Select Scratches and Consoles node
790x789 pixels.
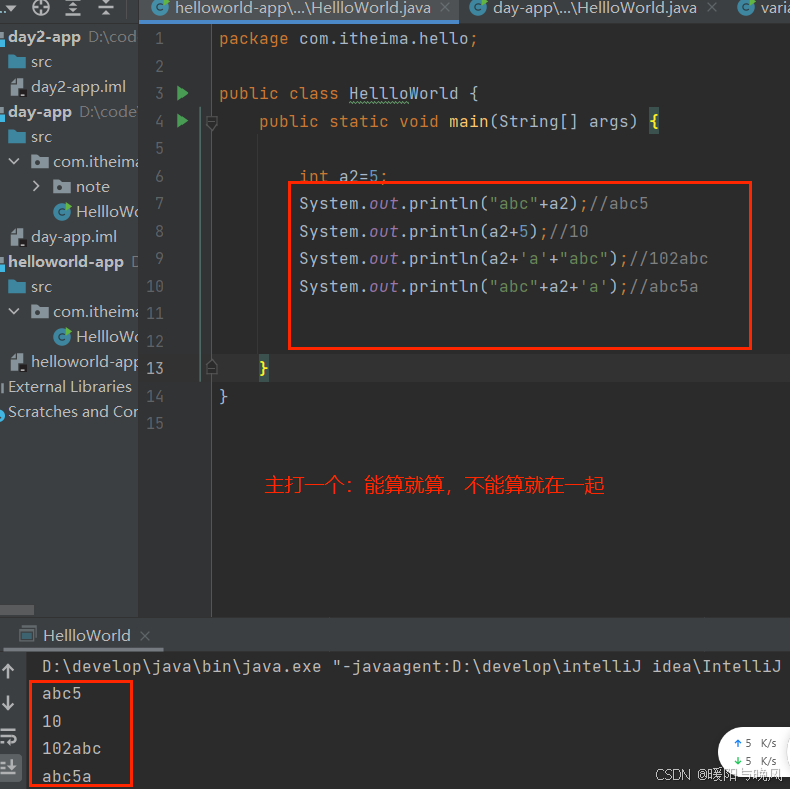click(73, 412)
